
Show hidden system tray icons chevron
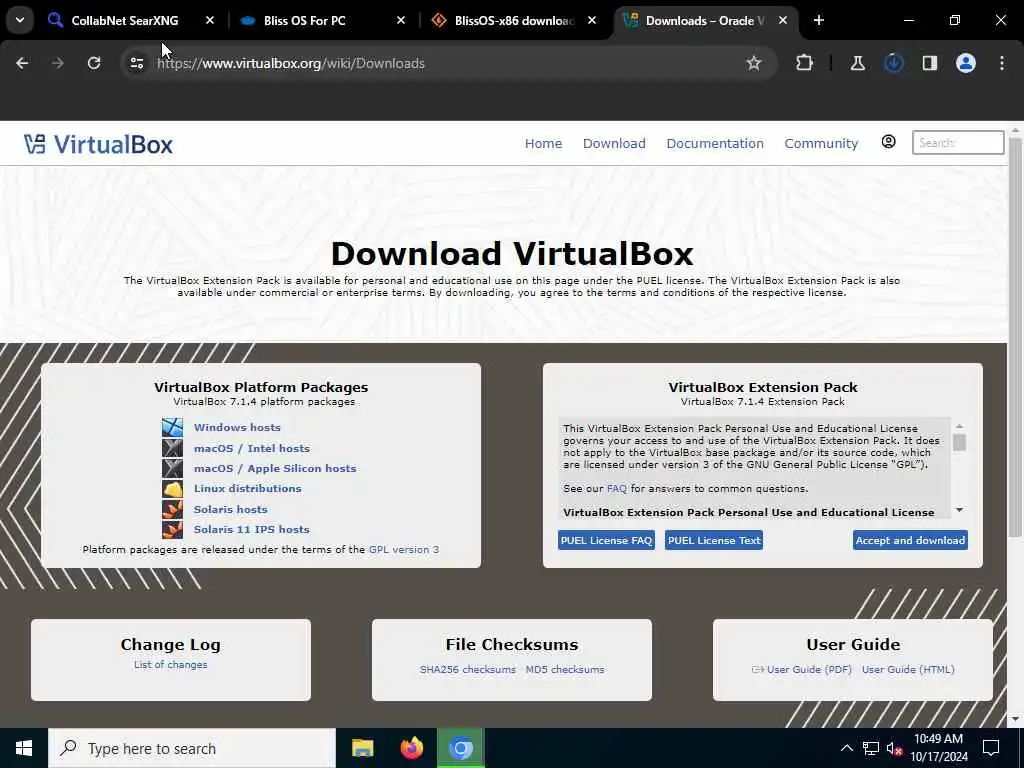(846, 748)
